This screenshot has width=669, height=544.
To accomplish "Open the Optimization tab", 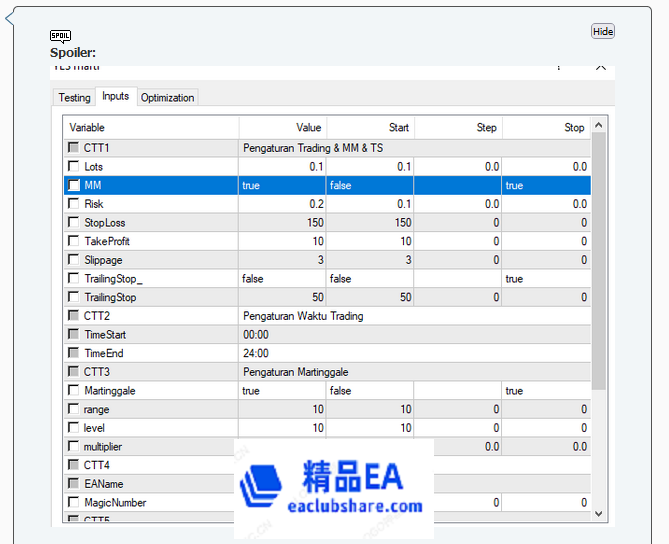I will click(167, 98).
